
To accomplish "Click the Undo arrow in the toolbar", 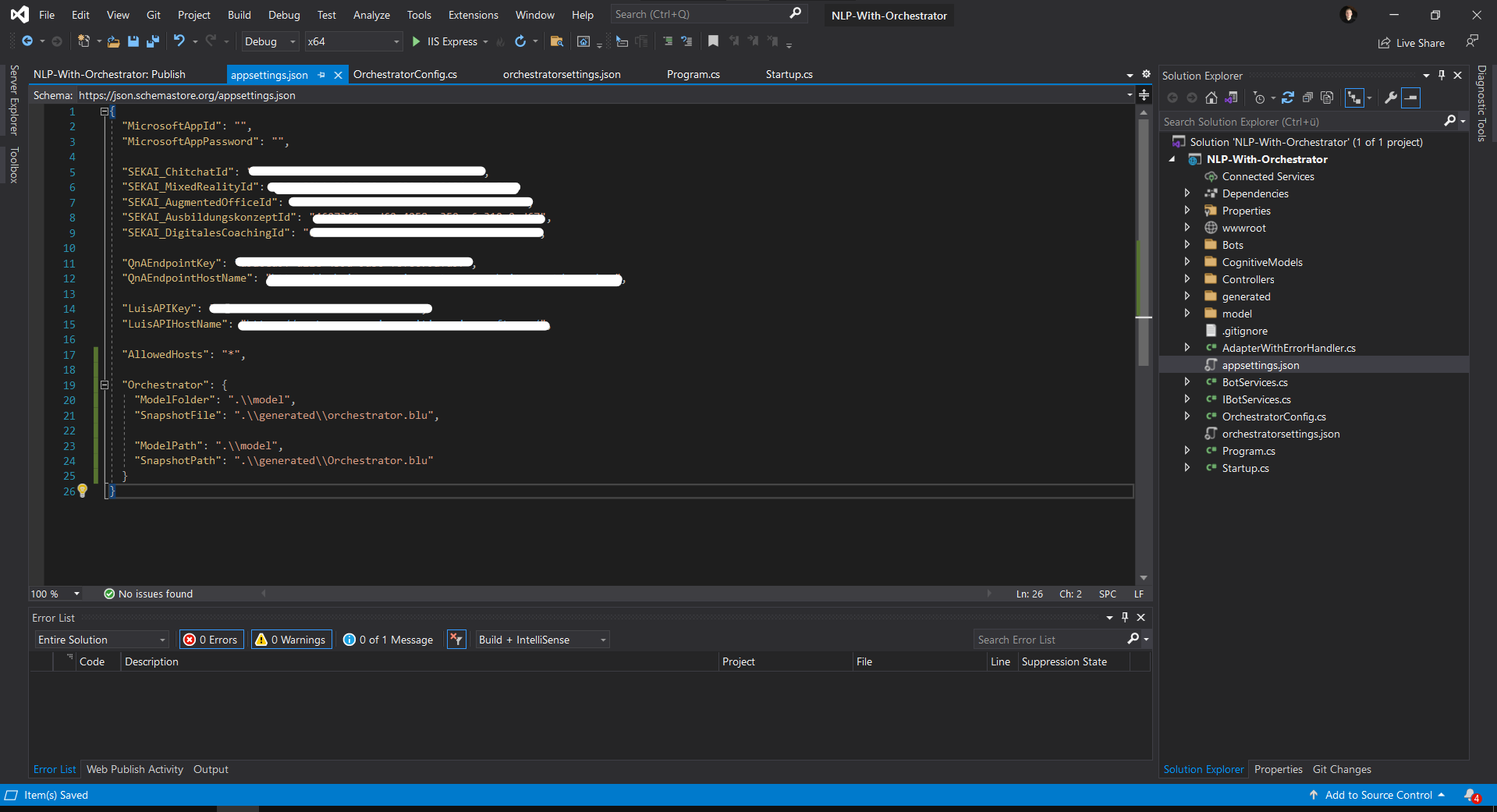I will pos(179,41).
